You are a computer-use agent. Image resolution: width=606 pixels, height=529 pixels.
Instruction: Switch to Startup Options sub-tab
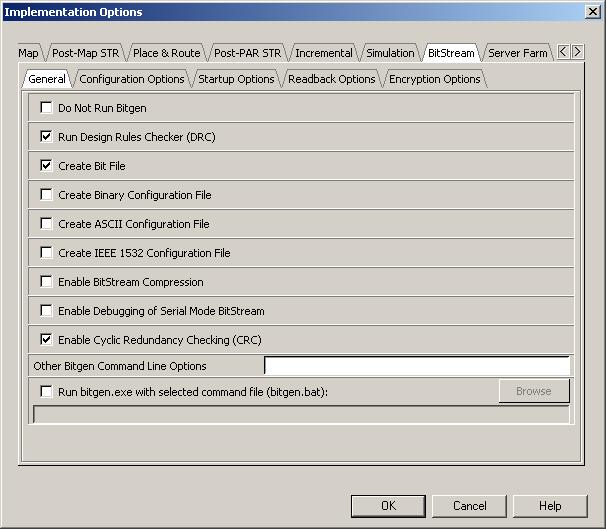pos(236,79)
